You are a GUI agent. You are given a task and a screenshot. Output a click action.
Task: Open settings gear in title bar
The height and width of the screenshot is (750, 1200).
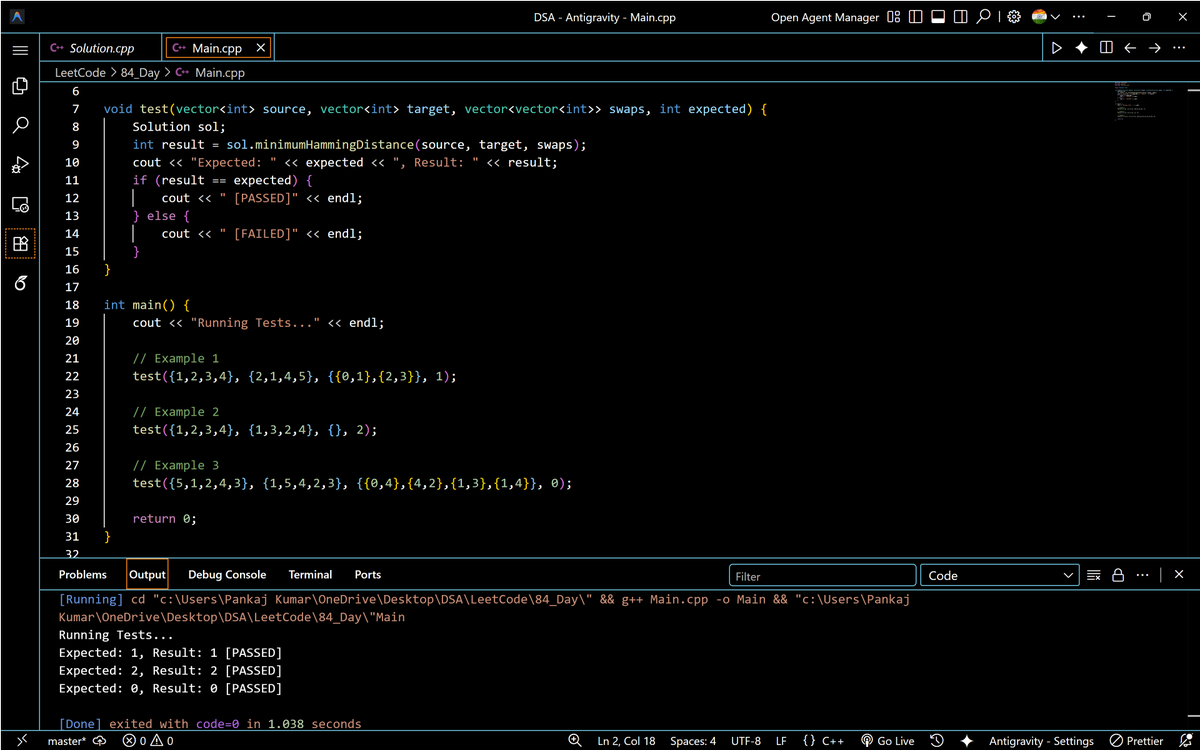[1014, 17]
